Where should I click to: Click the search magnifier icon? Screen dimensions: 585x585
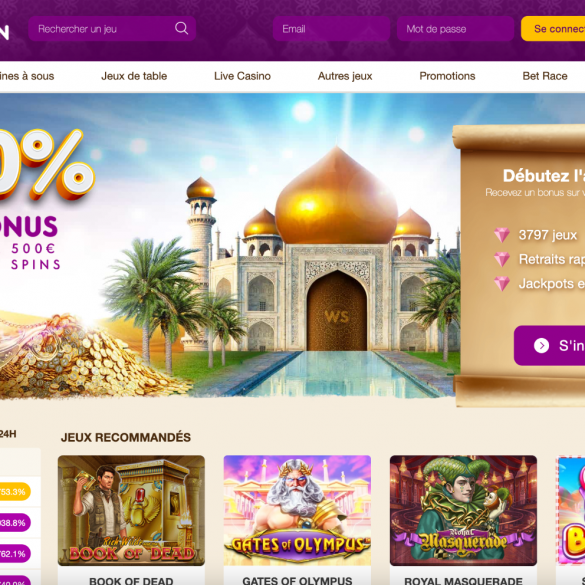pyautogui.click(x=181, y=28)
